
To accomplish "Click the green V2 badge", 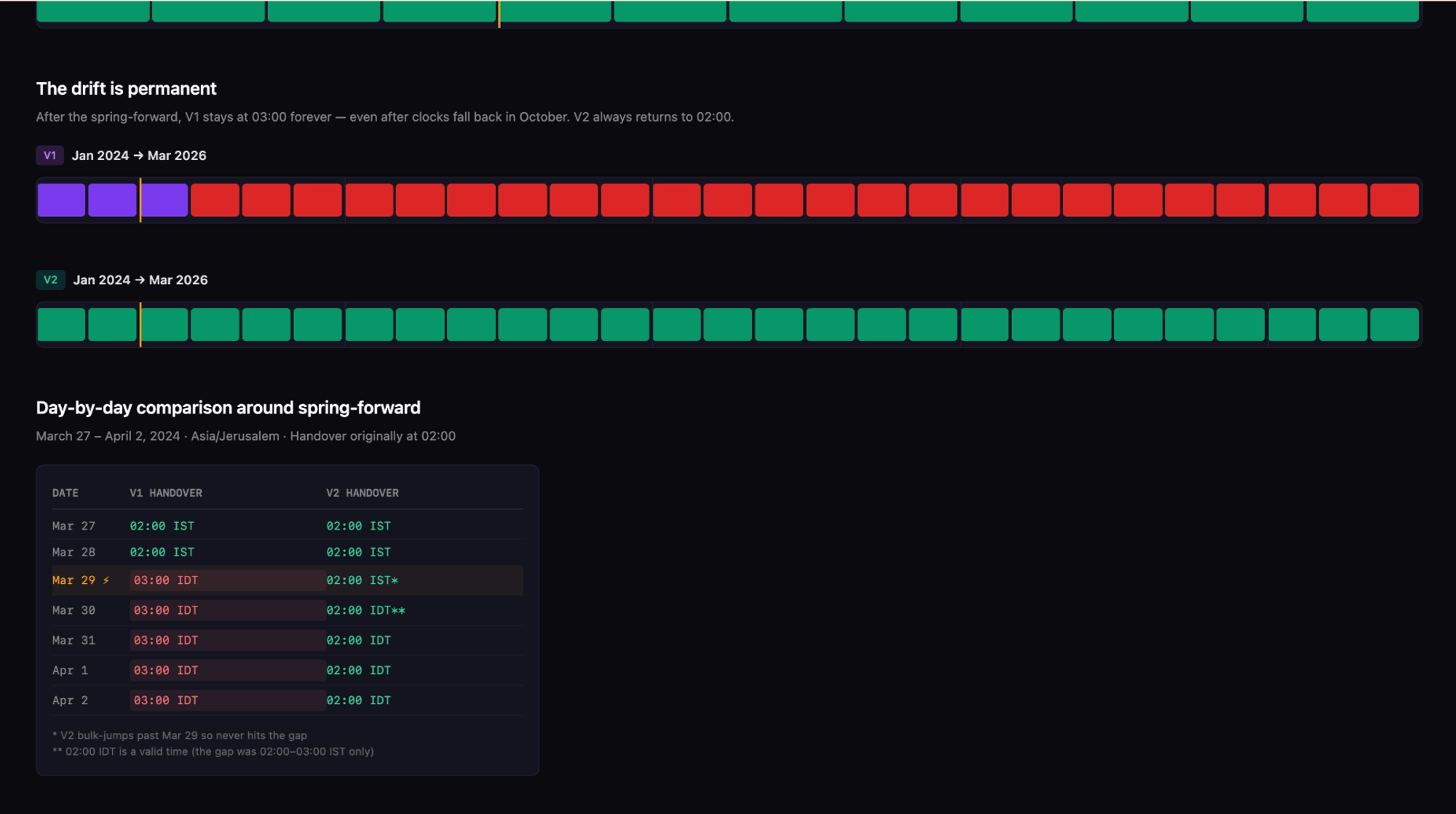I will tap(50, 280).
